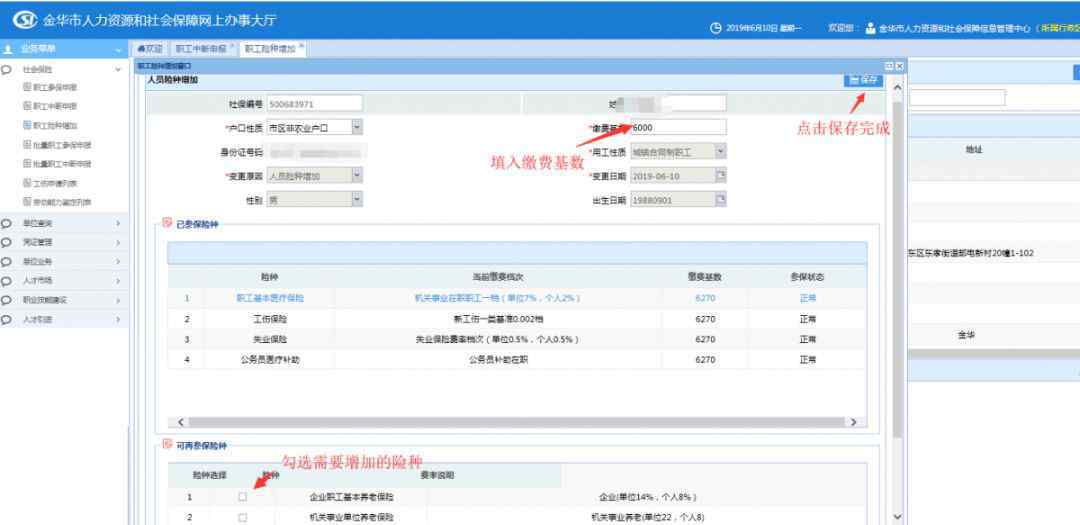
Task: Check the 机关事业单位养老保险 checkbox
Action: [242, 517]
